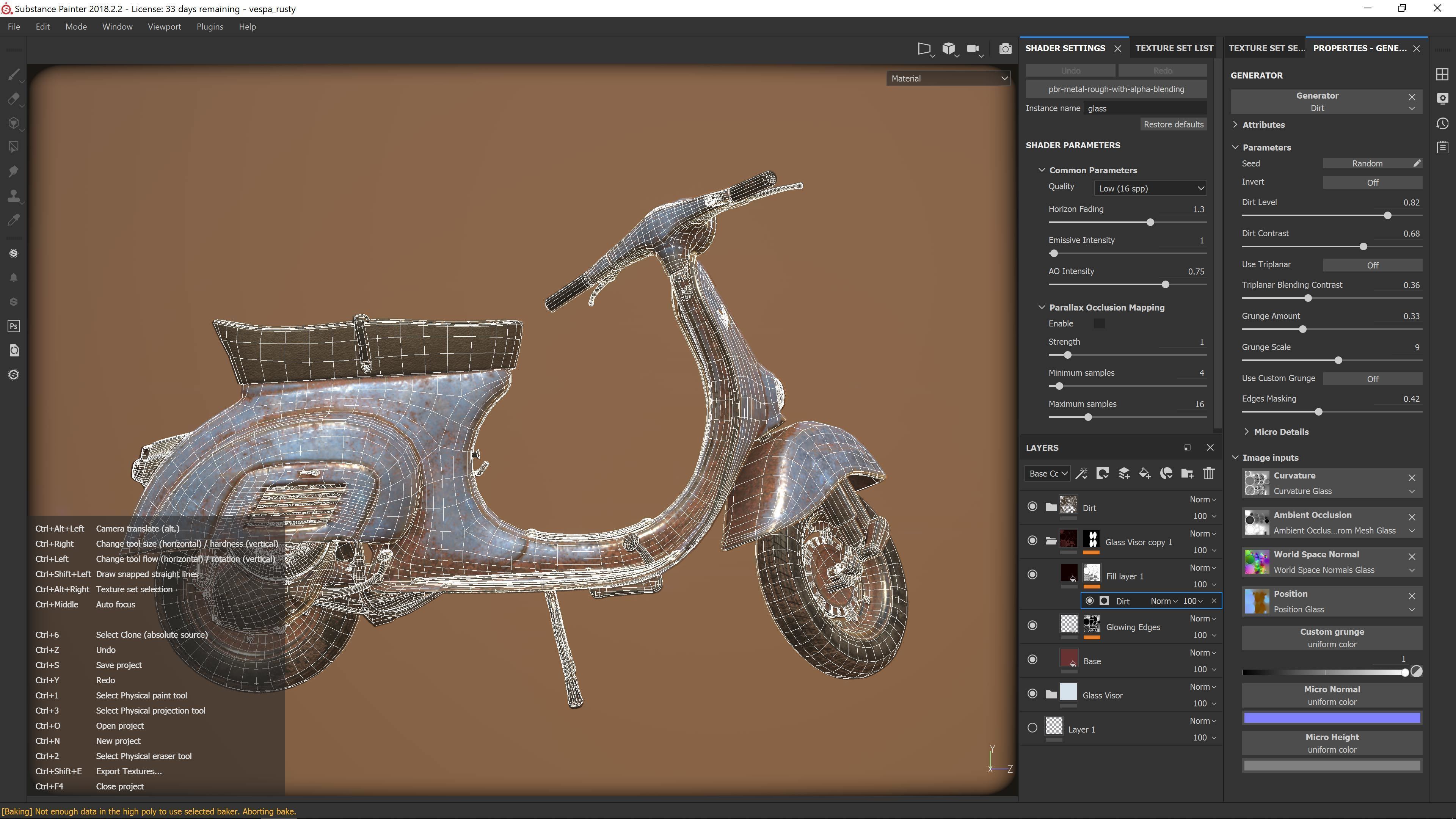Show the hidden Layer 1

(x=1032, y=728)
